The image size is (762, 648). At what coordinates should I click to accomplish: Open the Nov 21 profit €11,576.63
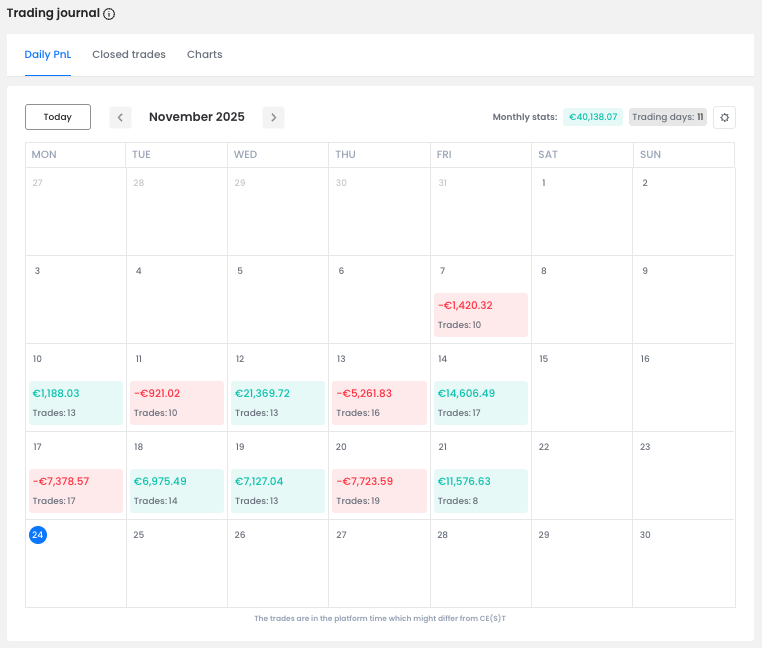tap(481, 490)
